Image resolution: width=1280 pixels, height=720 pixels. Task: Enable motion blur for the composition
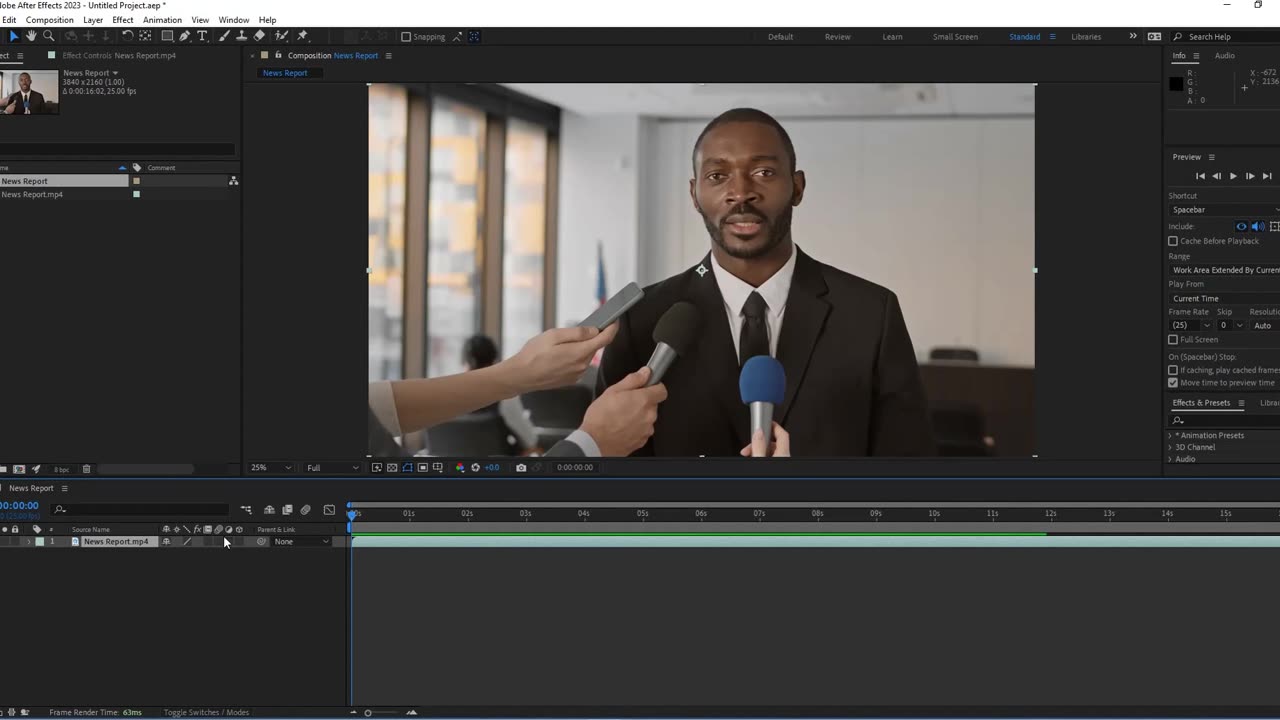click(305, 510)
